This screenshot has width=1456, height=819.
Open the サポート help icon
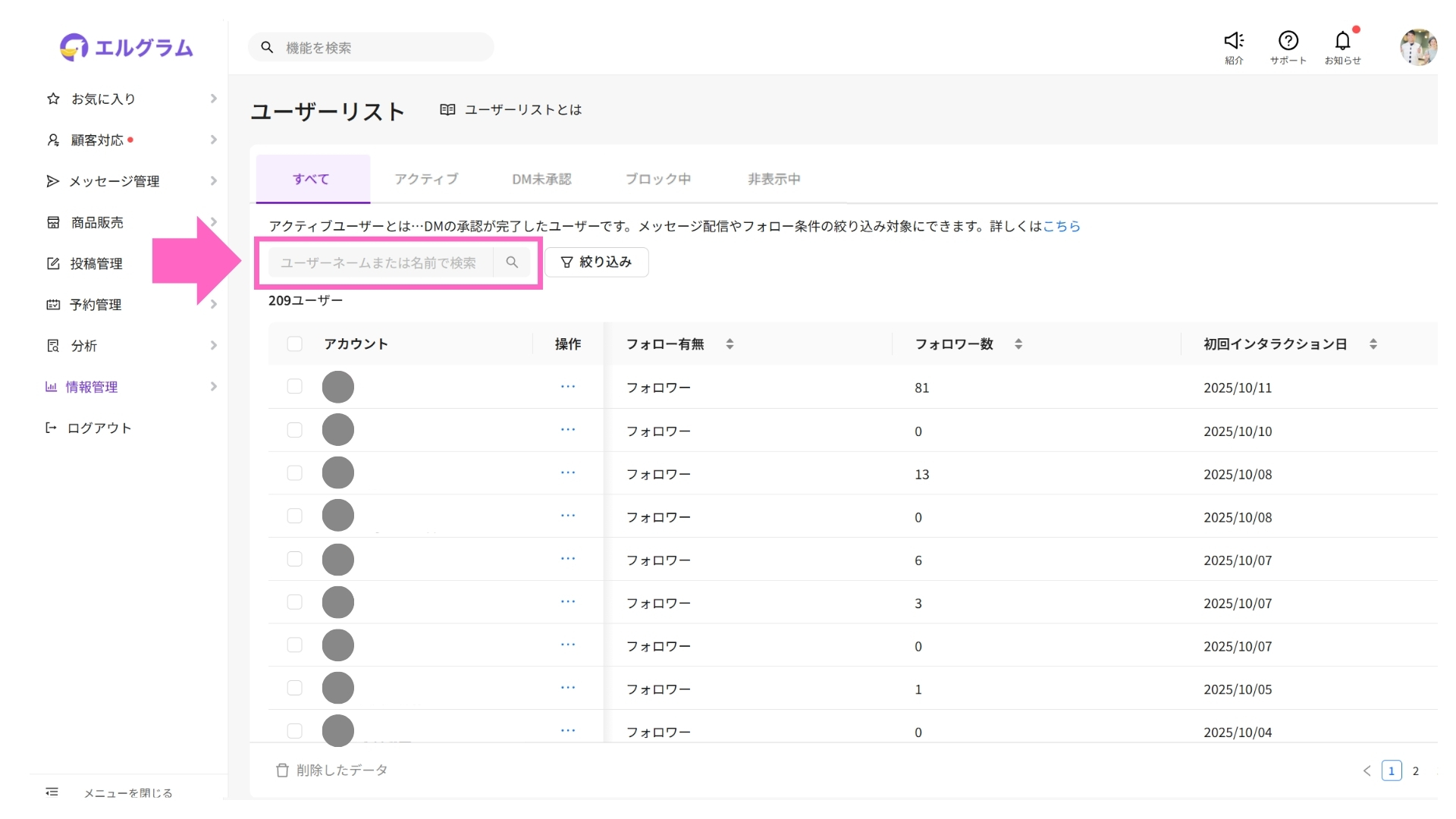(1288, 41)
